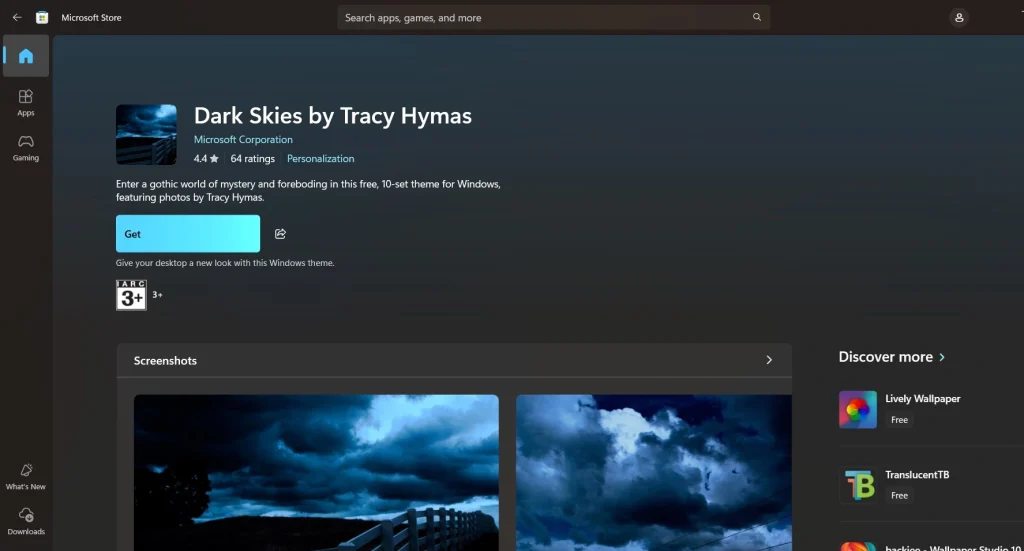Image resolution: width=1024 pixels, height=551 pixels.
Task: Click the 64 ratings text
Action: pos(252,159)
